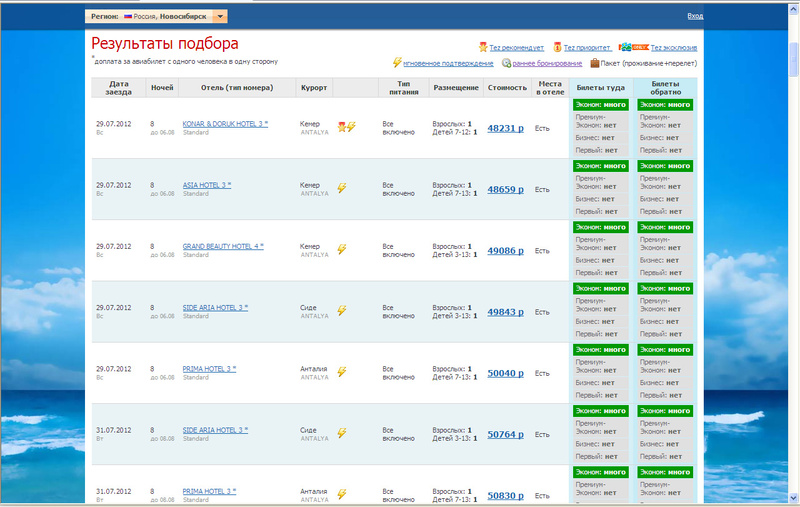800x507 pixels.
Task: Click the lightning icon beside мгновенное подтверждение
Action: [397, 62]
